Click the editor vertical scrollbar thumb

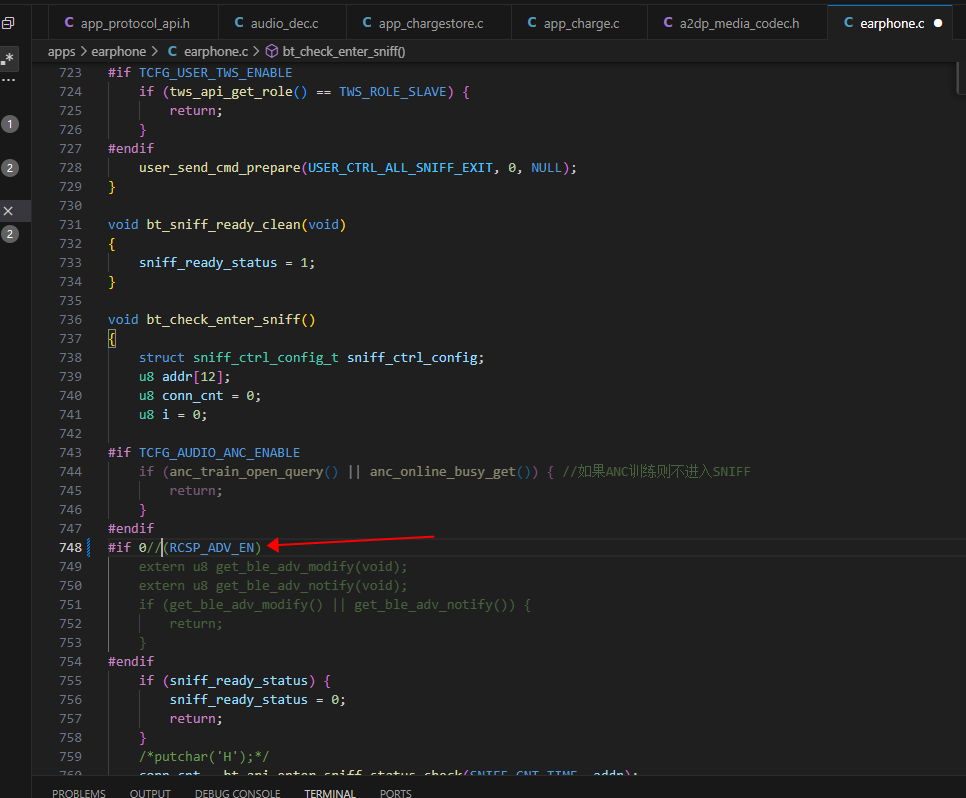click(961, 78)
